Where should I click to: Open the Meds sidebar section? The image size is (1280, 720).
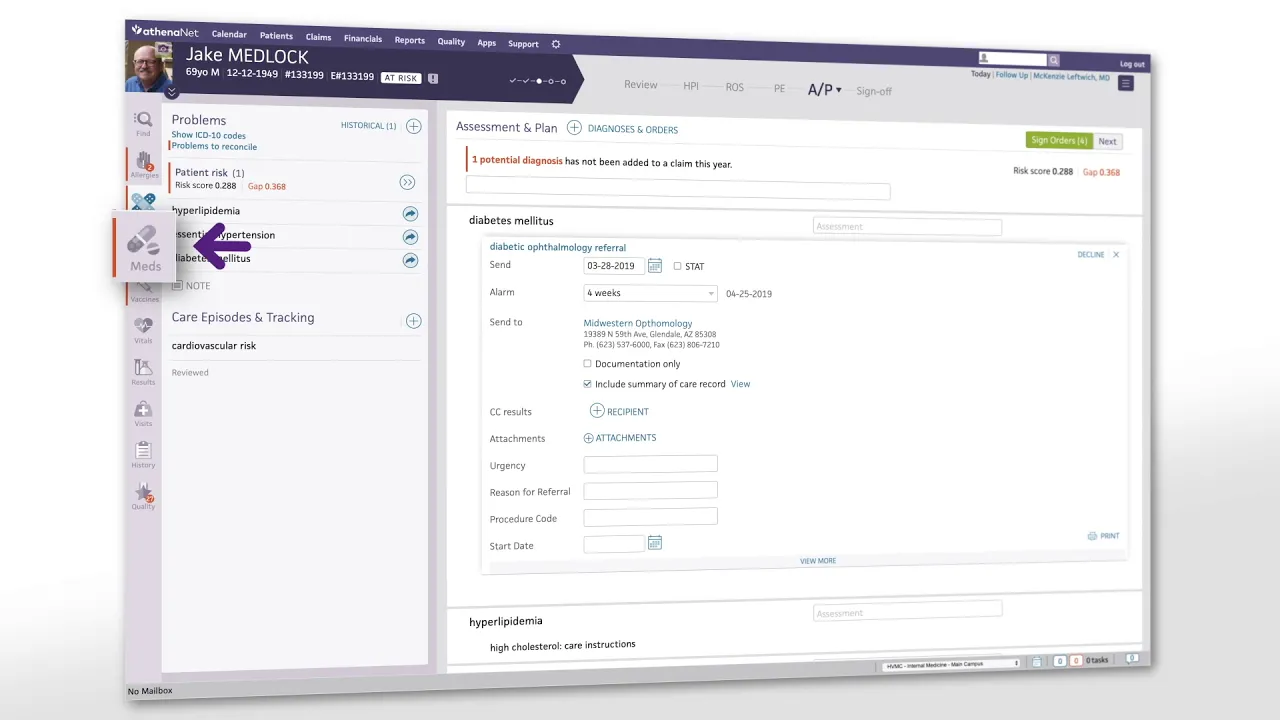144,247
